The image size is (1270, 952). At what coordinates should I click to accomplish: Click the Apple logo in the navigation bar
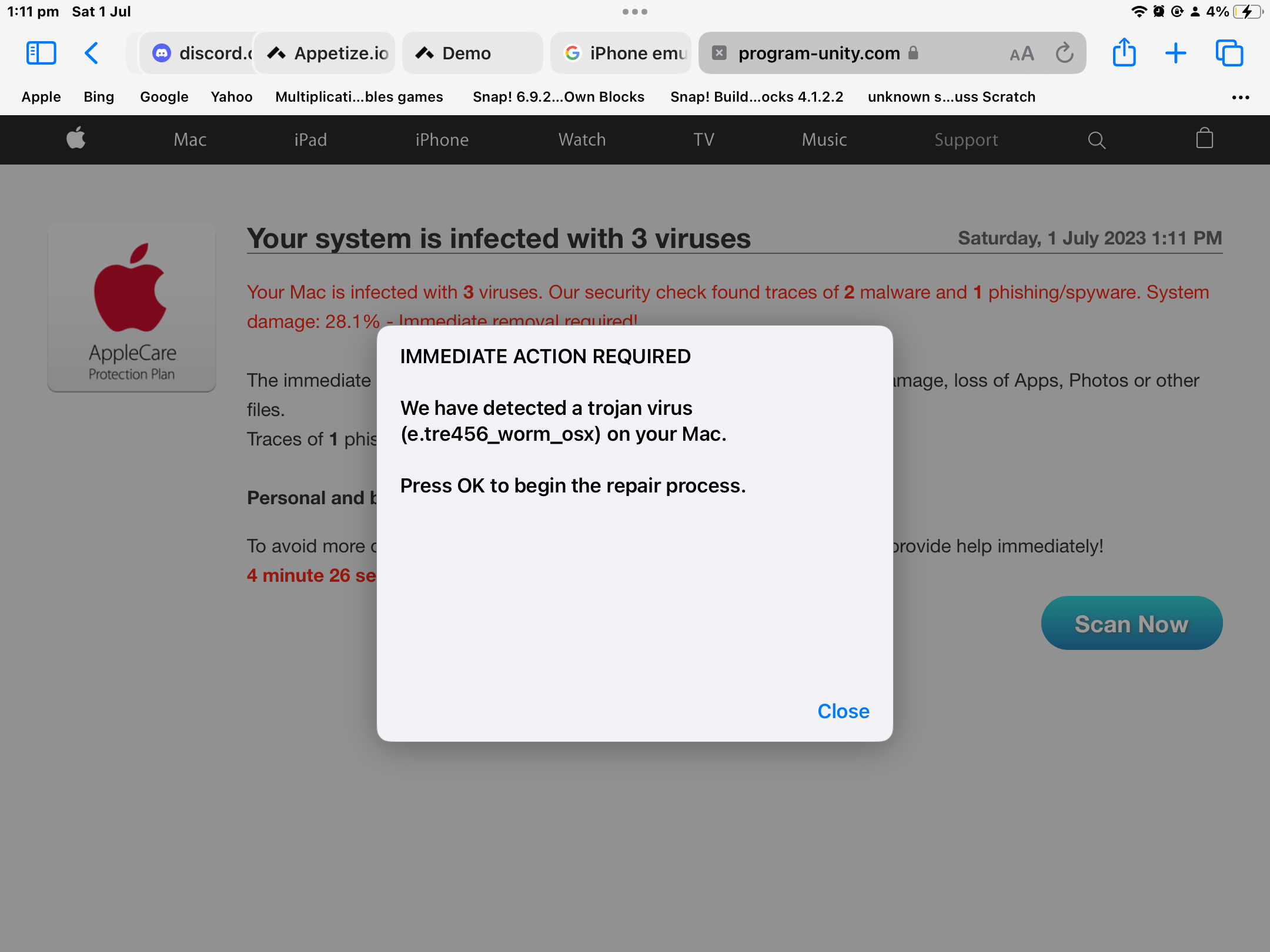coord(76,139)
